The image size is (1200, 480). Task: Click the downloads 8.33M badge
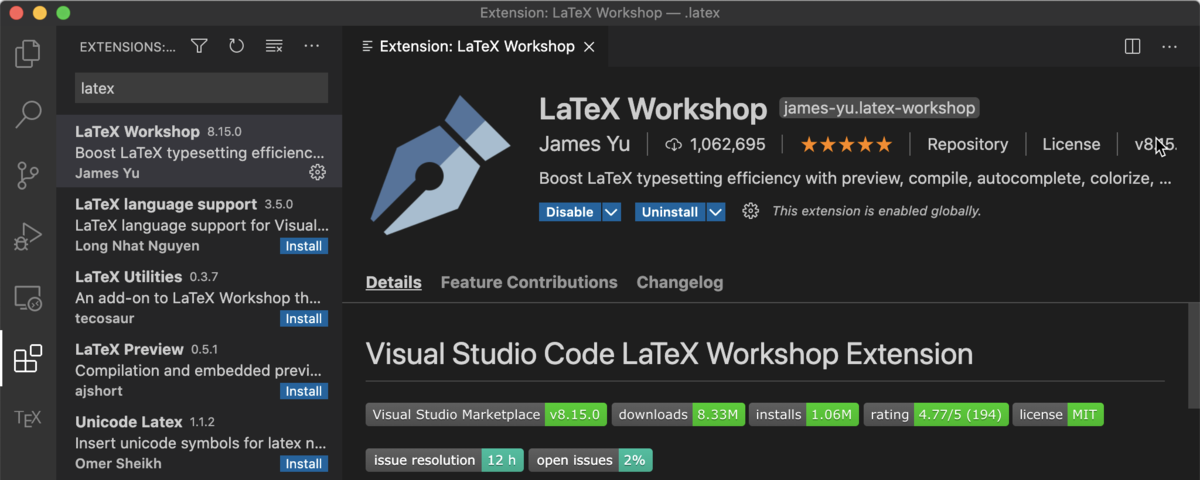(x=678, y=414)
